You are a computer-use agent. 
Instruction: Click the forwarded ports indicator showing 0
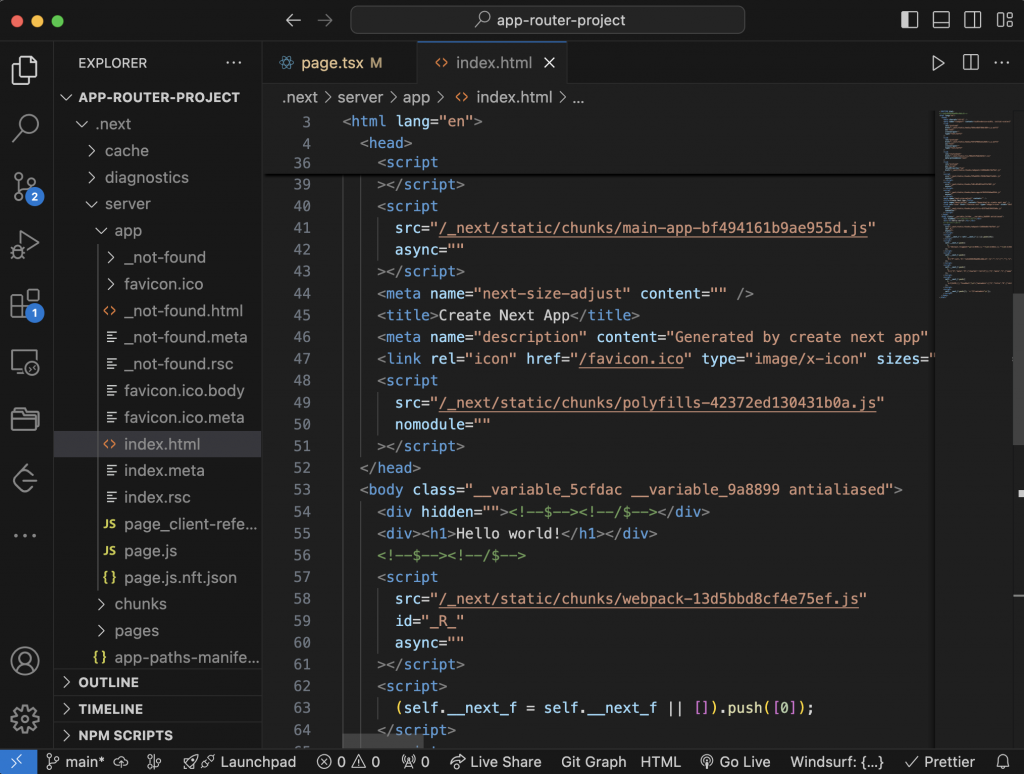coord(415,762)
